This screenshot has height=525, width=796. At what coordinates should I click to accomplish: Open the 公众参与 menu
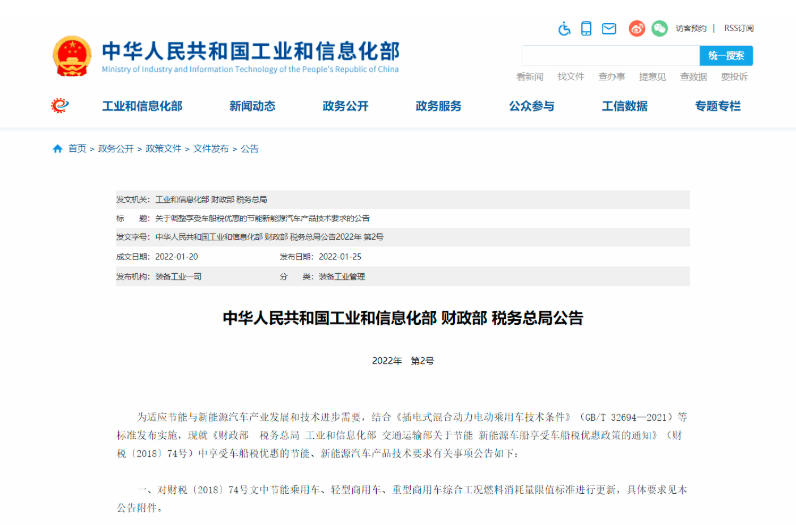pyautogui.click(x=532, y=106)
